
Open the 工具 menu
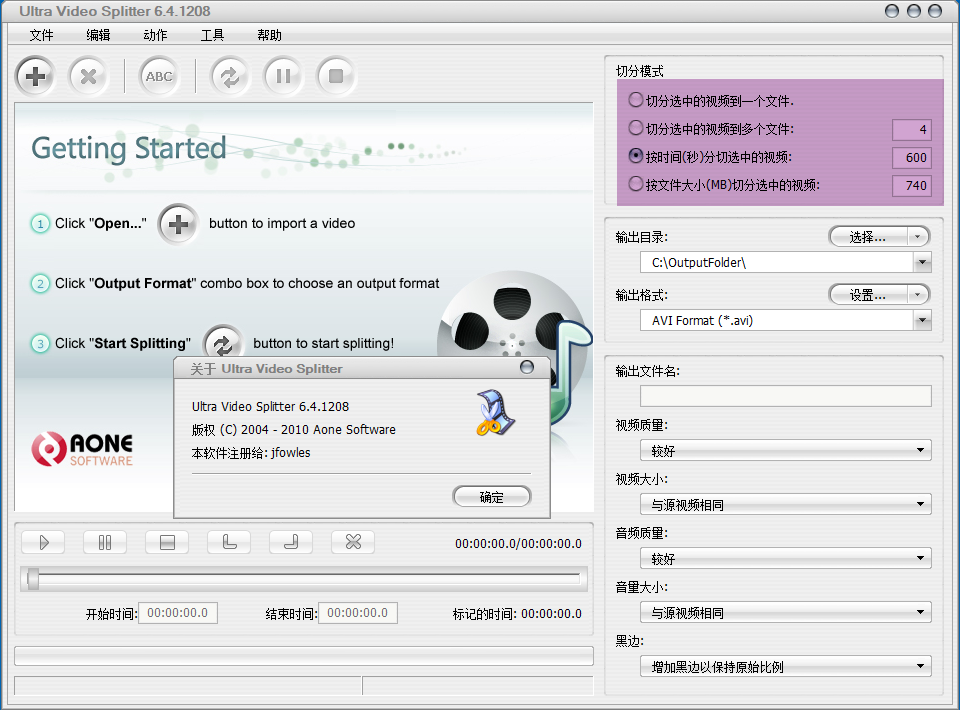coord(212,35)
